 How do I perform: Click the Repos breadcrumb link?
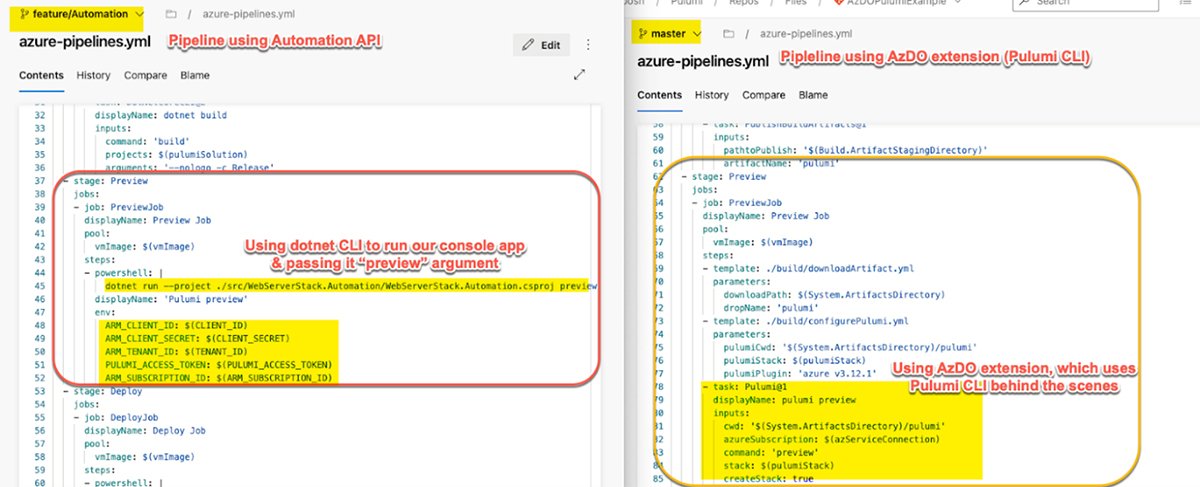[x=740, y=4]
